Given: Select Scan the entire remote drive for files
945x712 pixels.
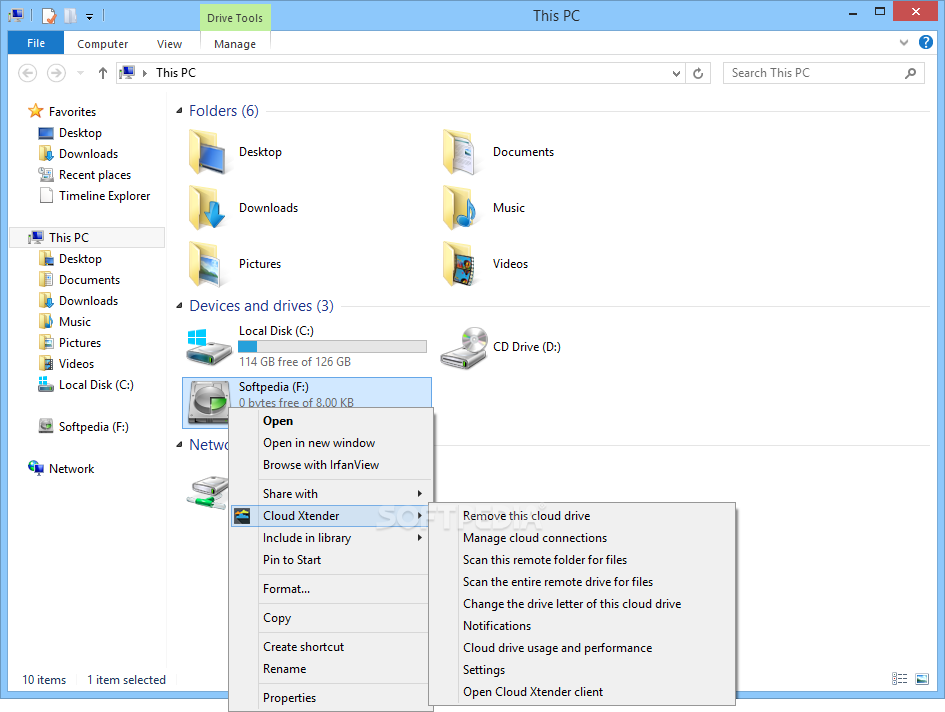Looking at the screenshot, I should [x=582, y=582].
